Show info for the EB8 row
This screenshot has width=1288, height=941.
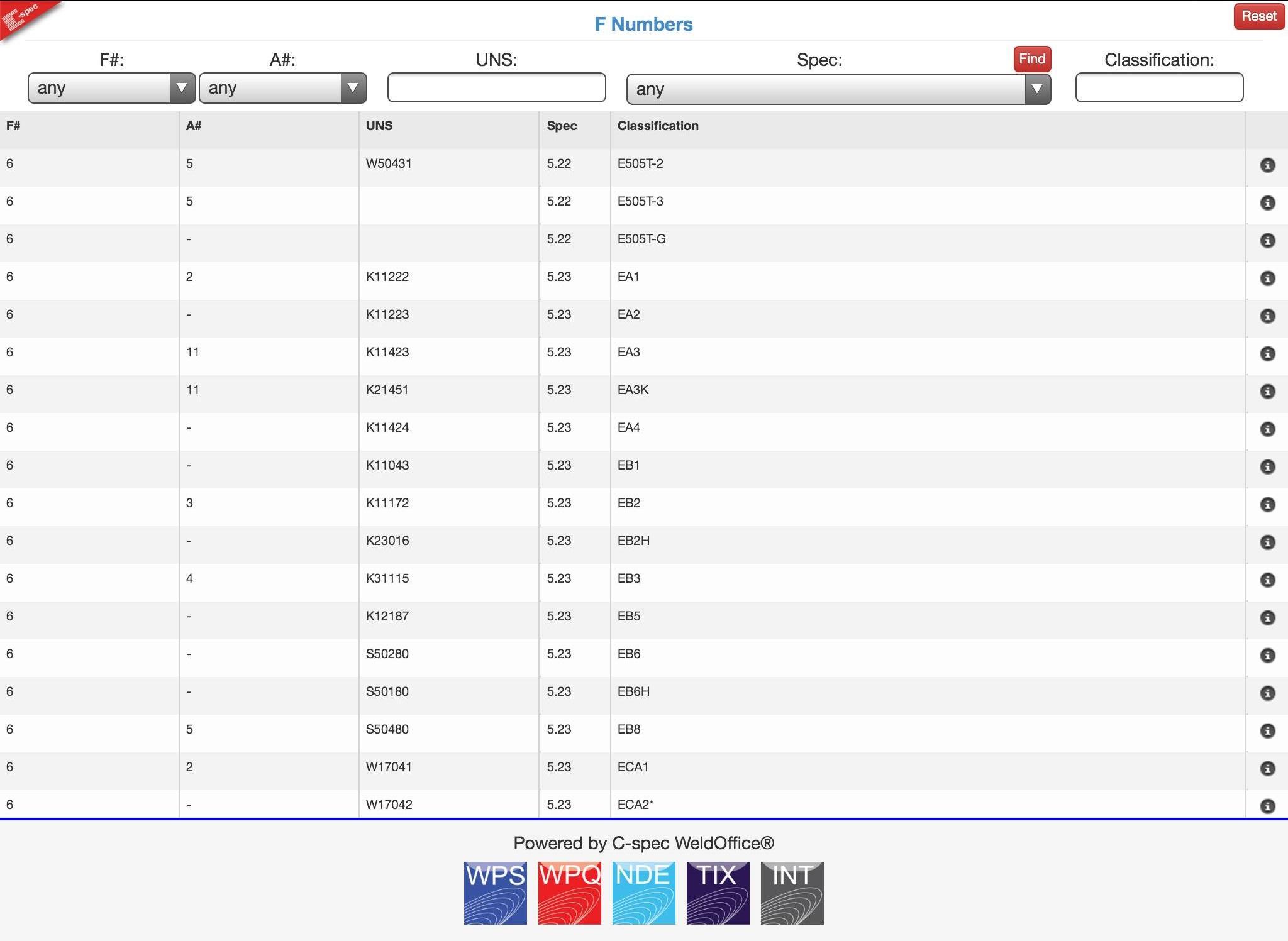click(1267, 730)
